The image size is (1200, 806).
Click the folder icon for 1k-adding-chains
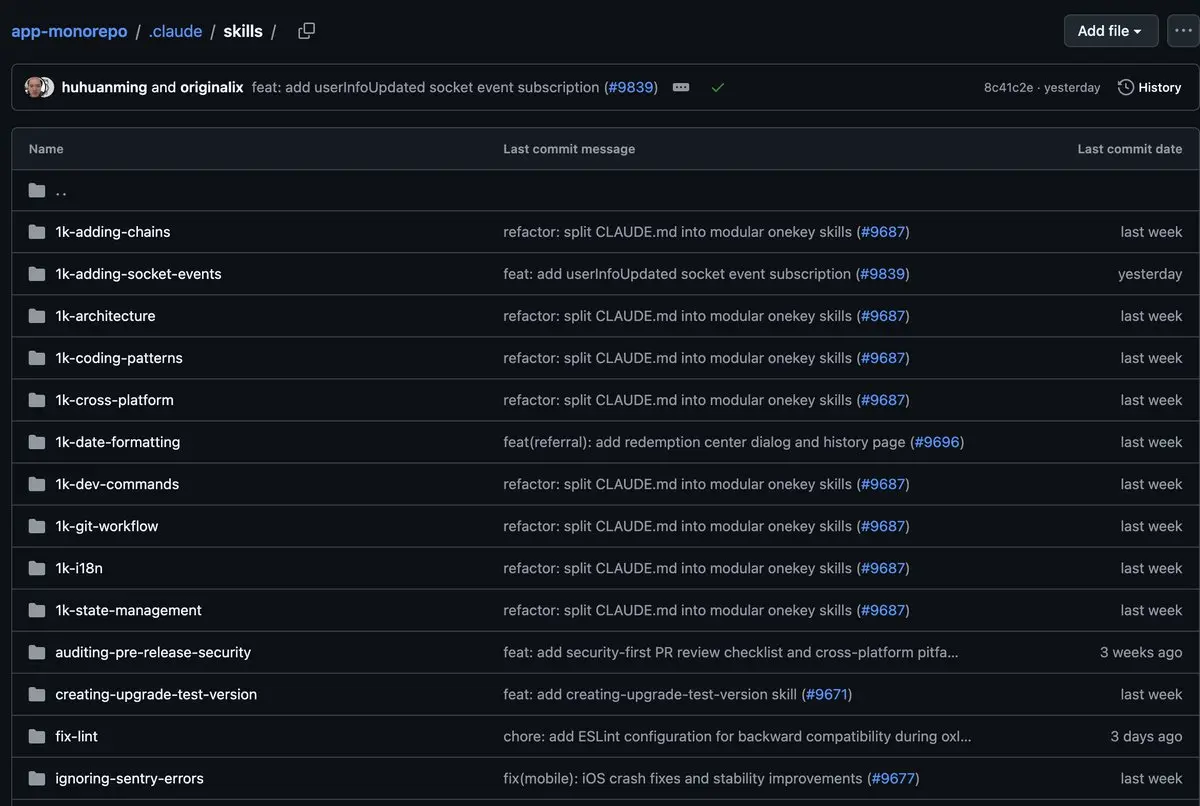37,232
